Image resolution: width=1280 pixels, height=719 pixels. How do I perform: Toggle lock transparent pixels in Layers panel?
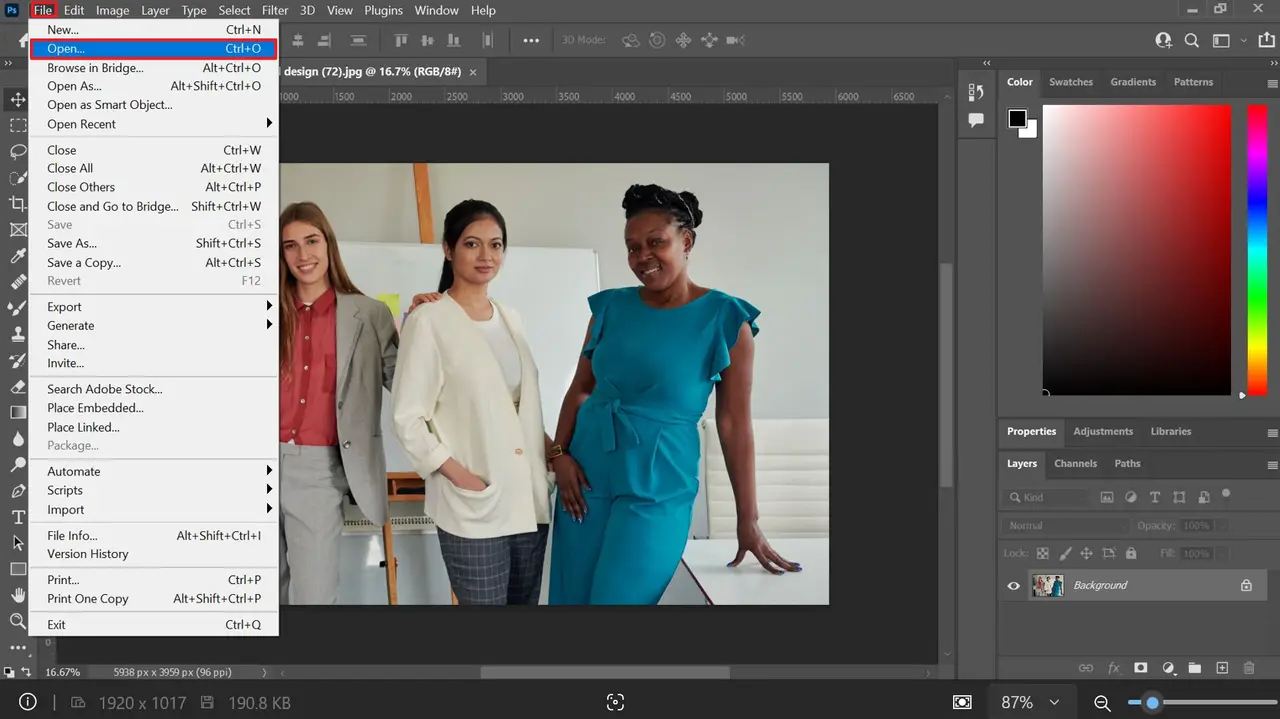click(1042, 553)
